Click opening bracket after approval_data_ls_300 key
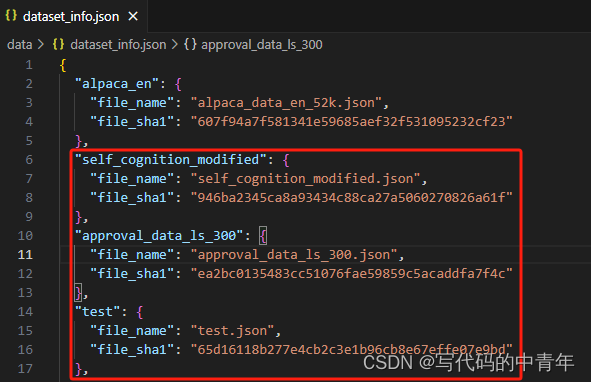This screenshot has height=382, width=591. (x=263, y=236)
